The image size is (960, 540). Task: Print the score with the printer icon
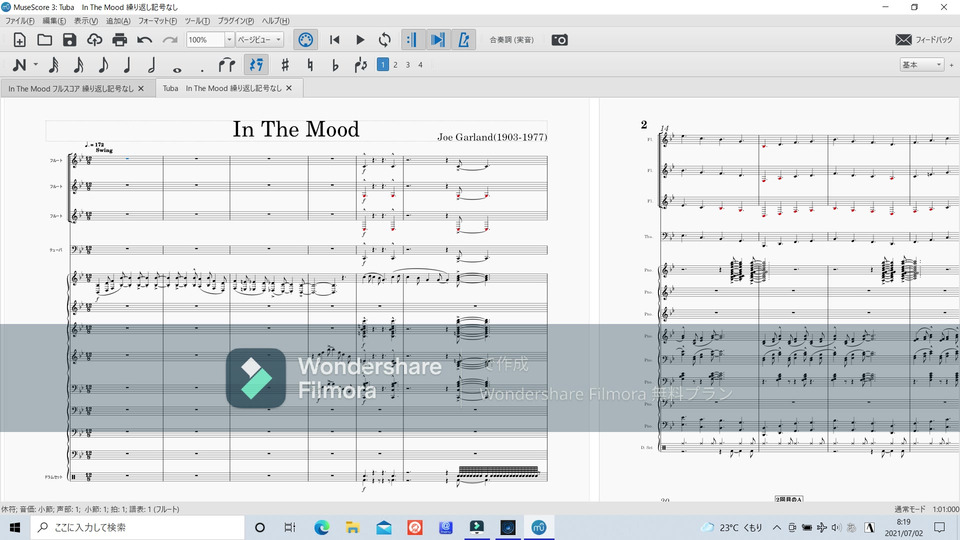point(119,40)
